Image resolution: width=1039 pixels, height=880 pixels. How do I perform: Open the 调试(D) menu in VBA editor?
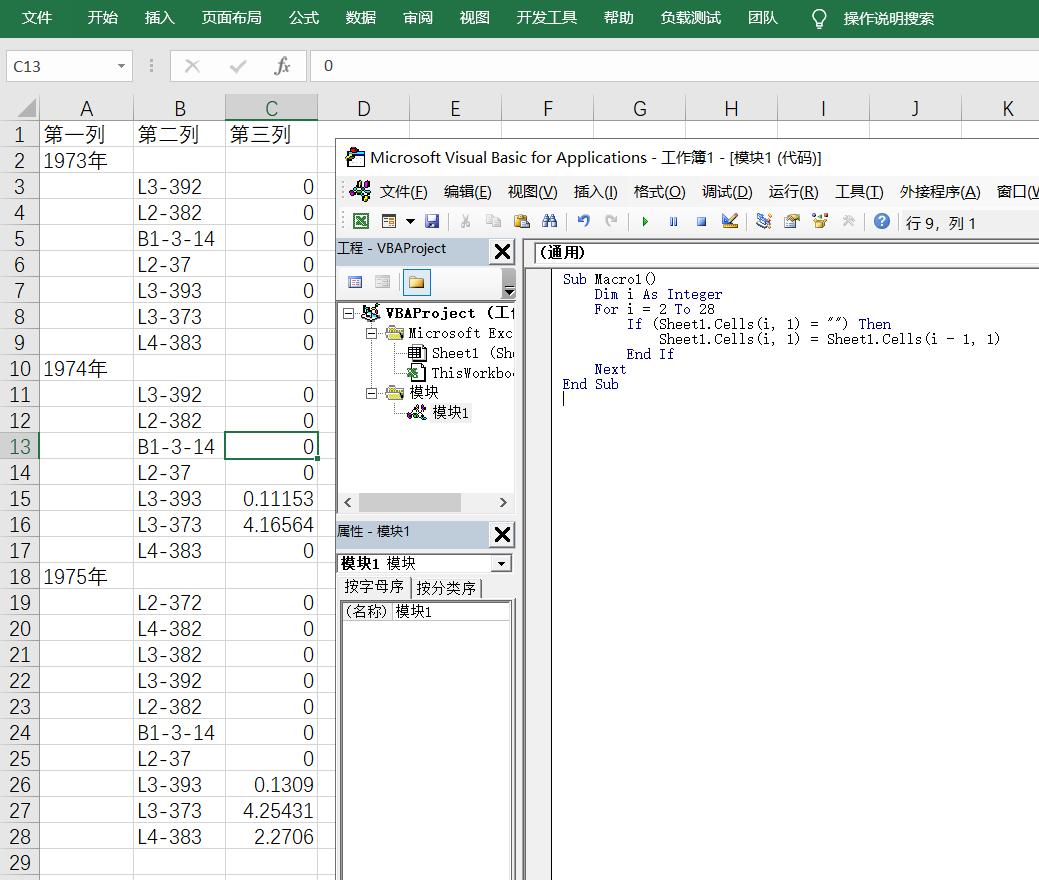point(726,192)
